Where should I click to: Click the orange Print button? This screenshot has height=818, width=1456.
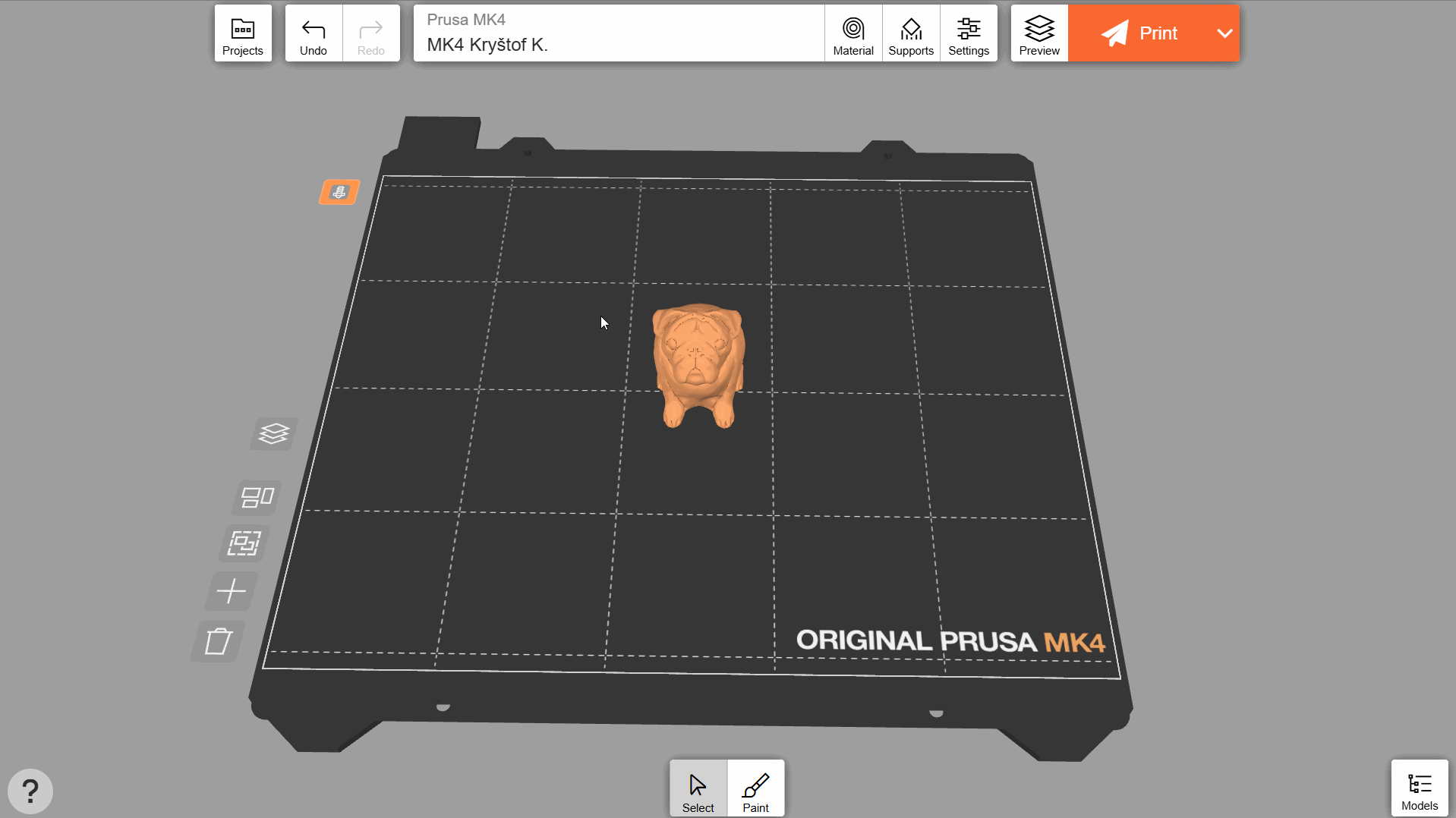pyautogui.click(x=1139, y=33)
